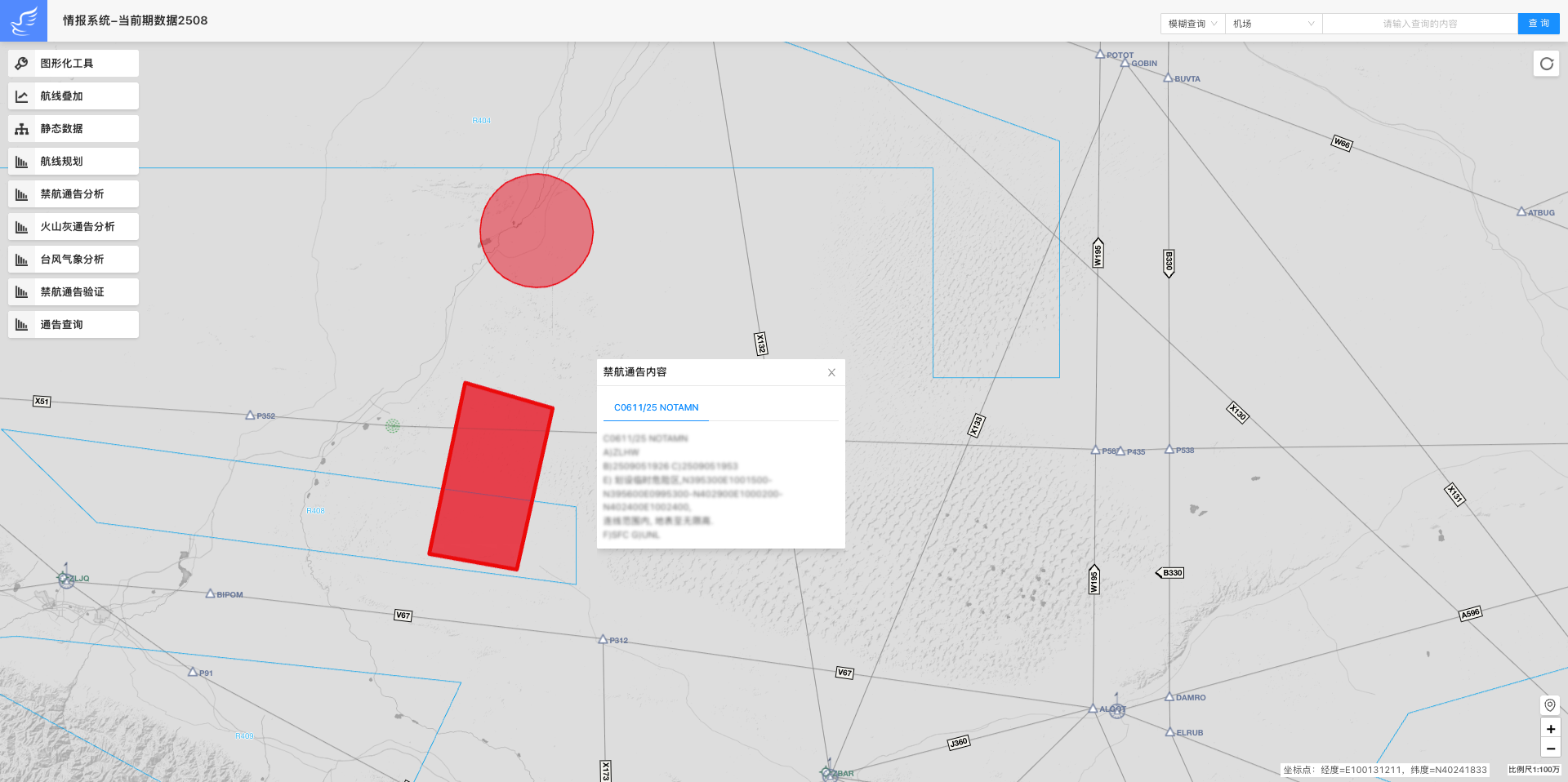Open 通告查询 panel
1568x782 pixels.
[x=73, y=325]
